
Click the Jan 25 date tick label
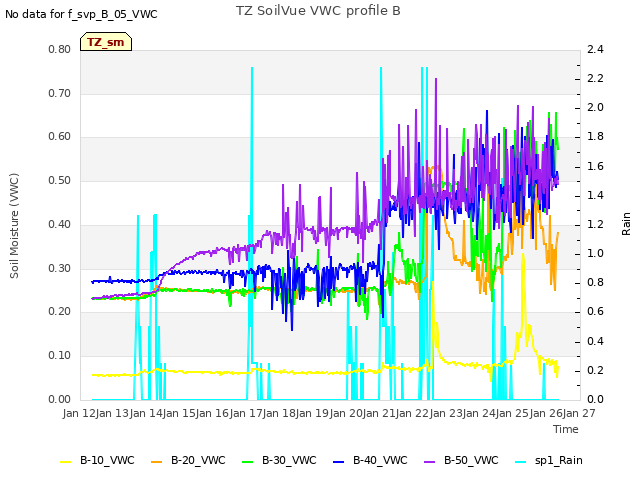point(512,413)
